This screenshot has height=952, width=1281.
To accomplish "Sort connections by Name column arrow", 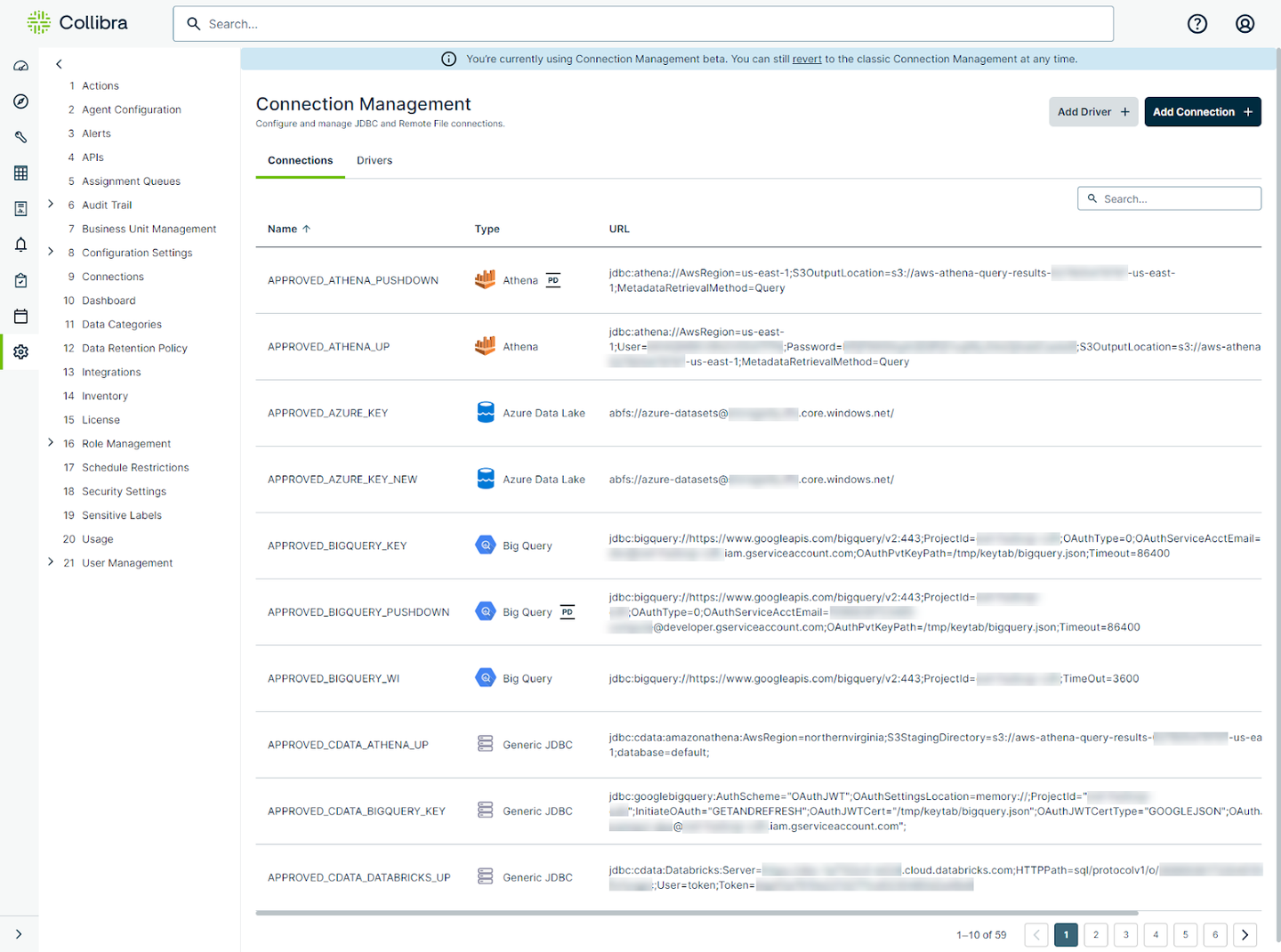I will point(306,229).
